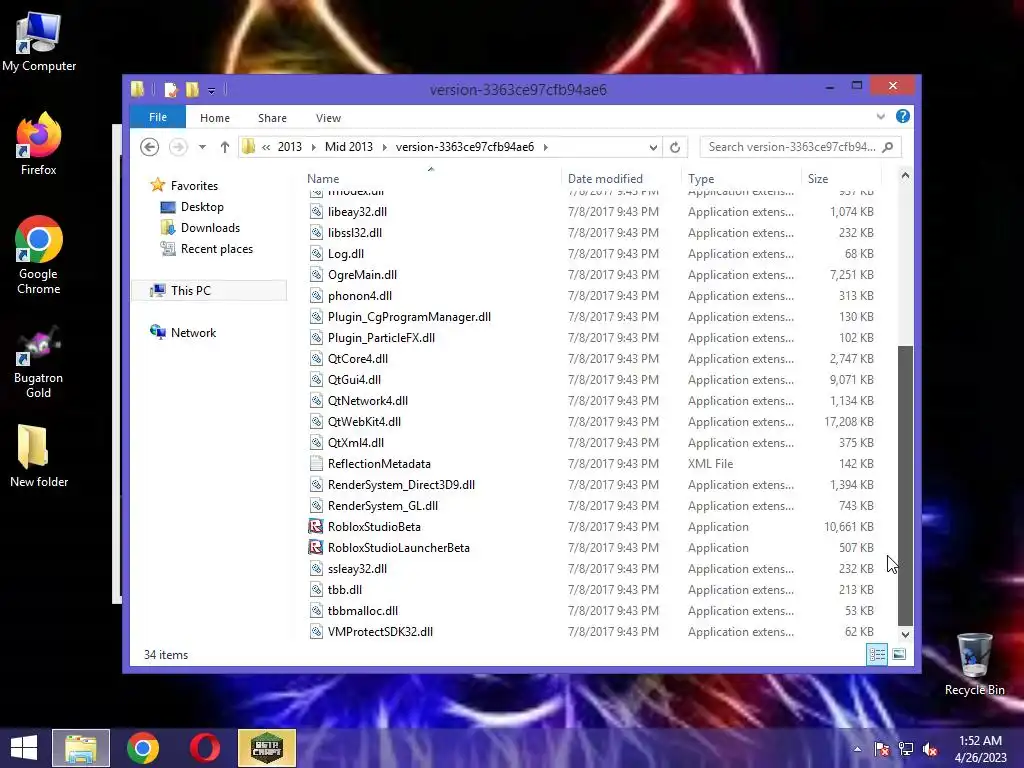Select Network in navigation pane
Screen dimensions: 1024x768
click(x=193, y=332)
